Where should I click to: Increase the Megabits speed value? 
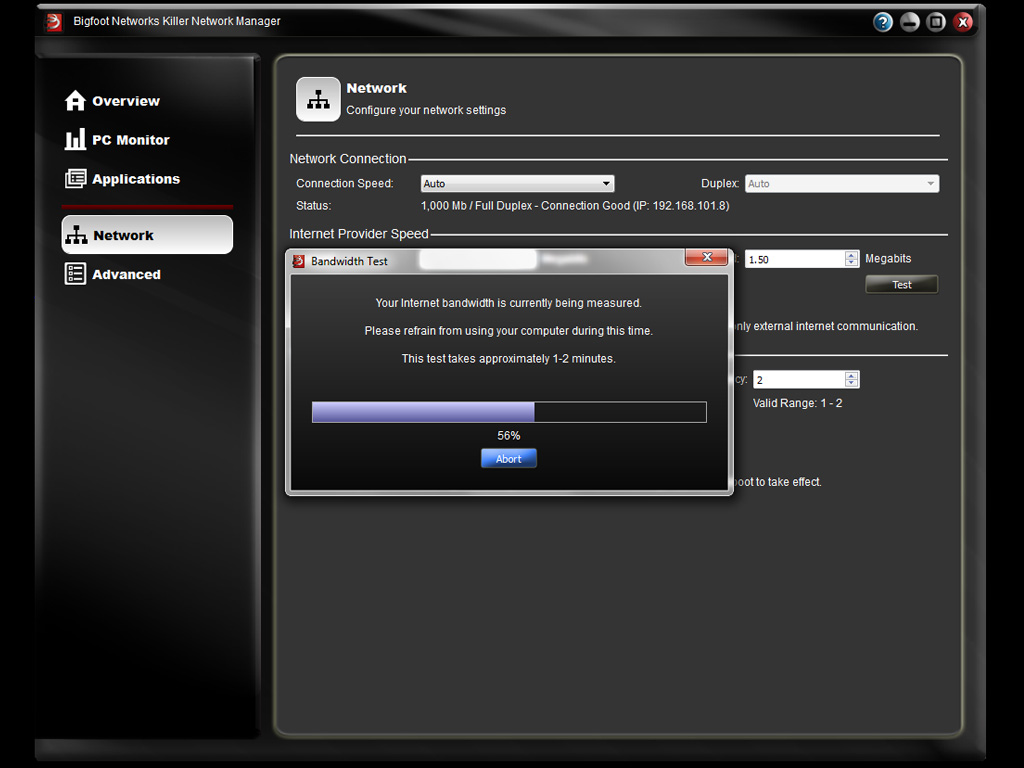(x=851, y=255)
